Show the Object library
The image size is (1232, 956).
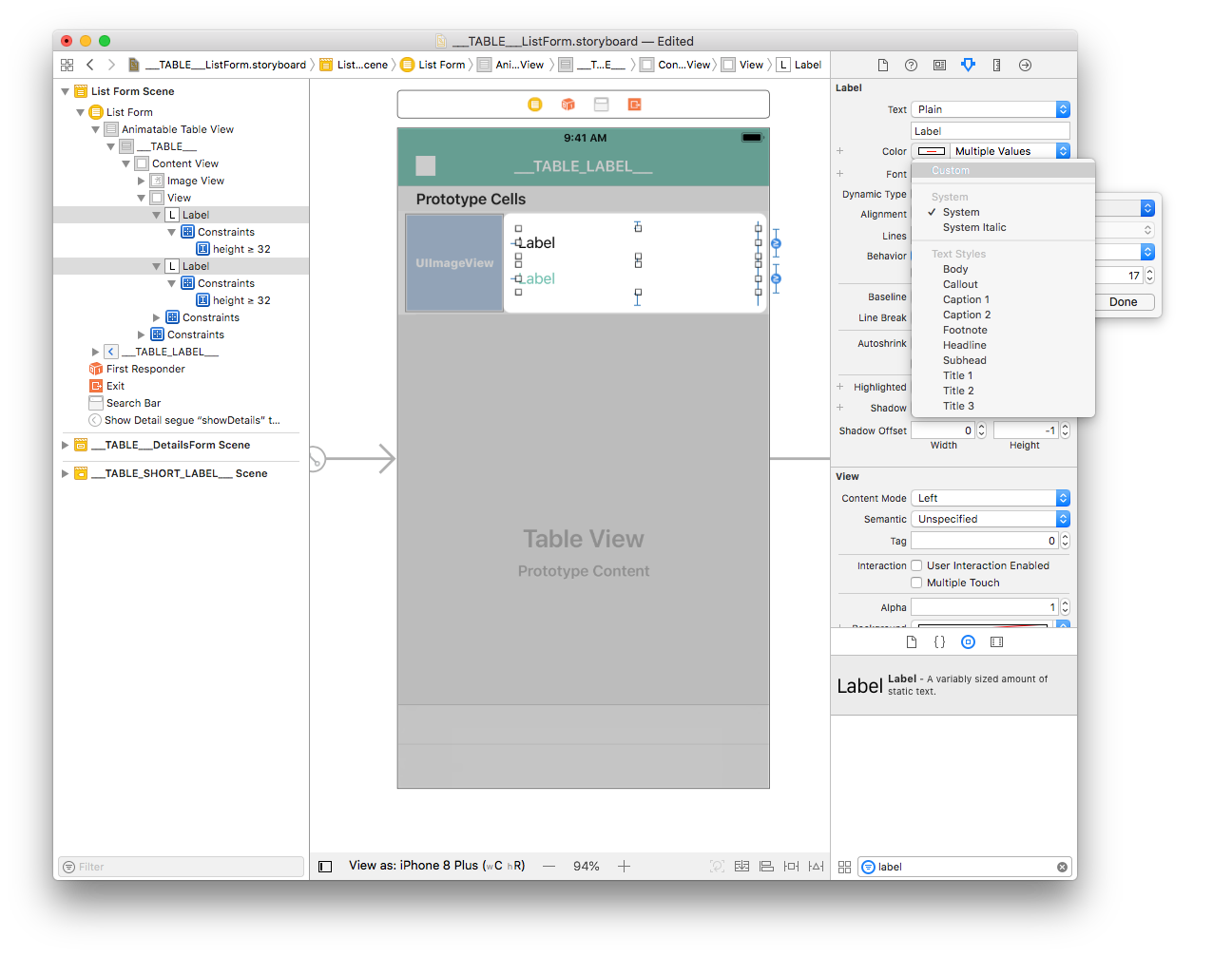tap(968, 642)
